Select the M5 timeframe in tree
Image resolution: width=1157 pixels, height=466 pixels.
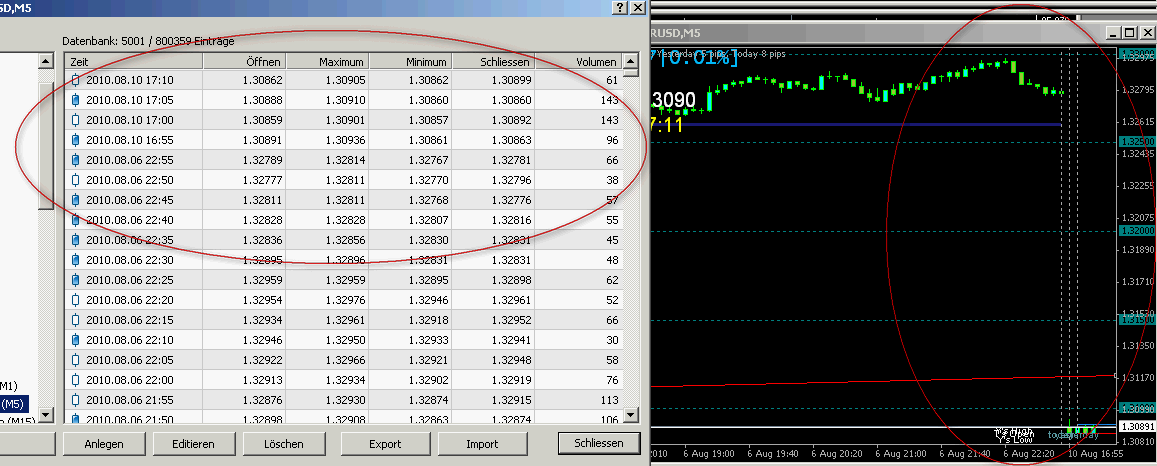[x=12, y=404]
